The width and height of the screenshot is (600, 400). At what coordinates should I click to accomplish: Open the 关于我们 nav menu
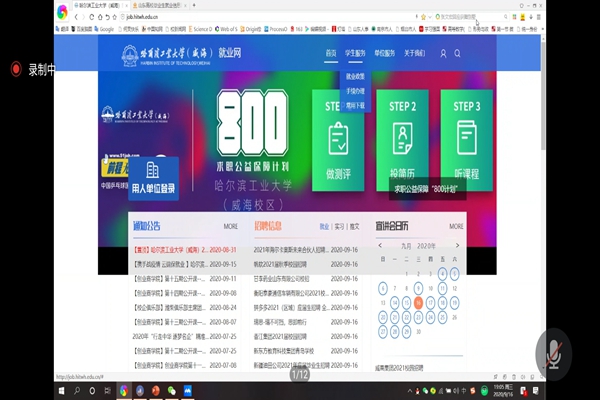pyautogui.click(x=414, y=53)
